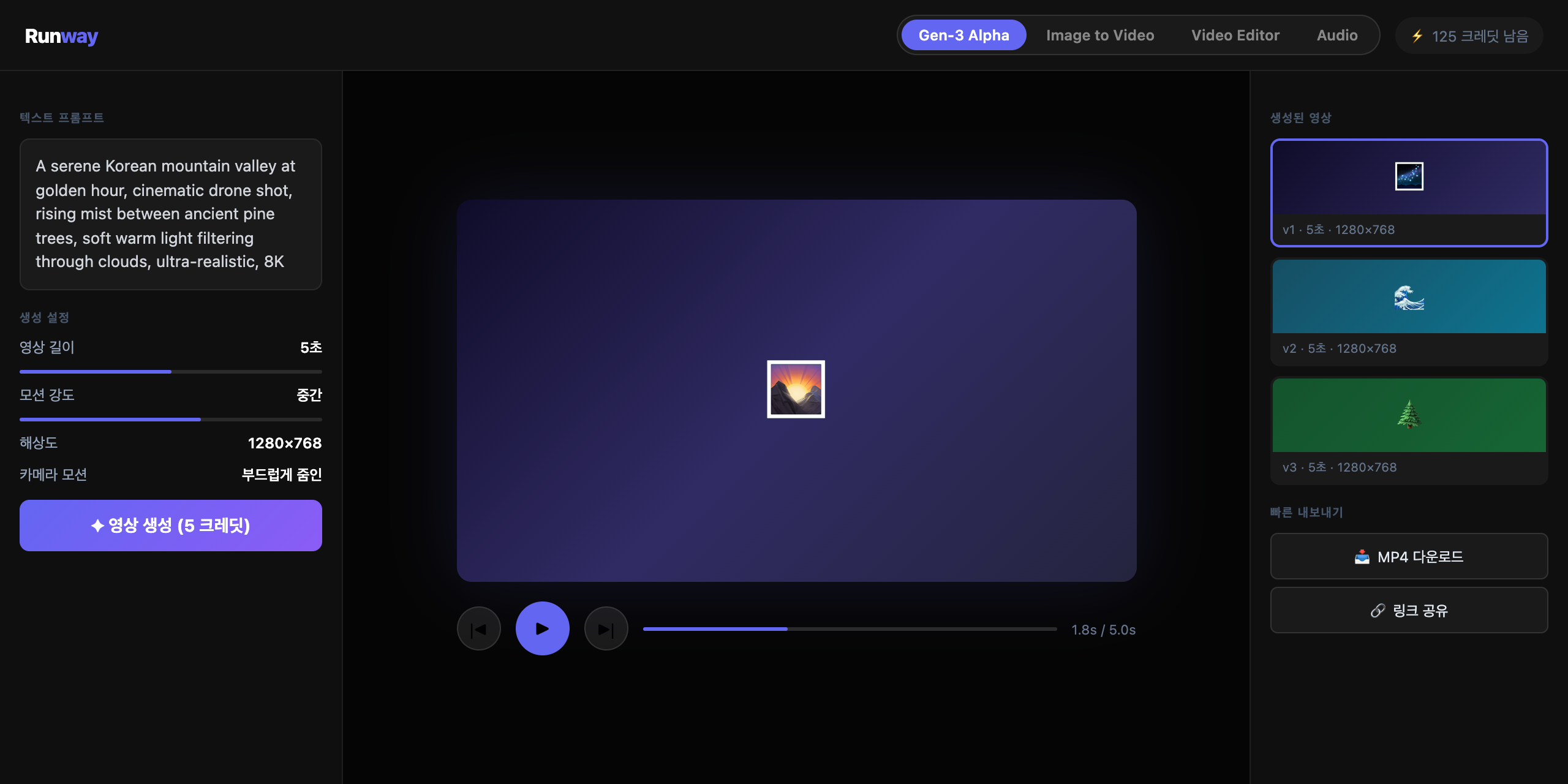Click the sunrise mountain preview image

click(796, 389)
